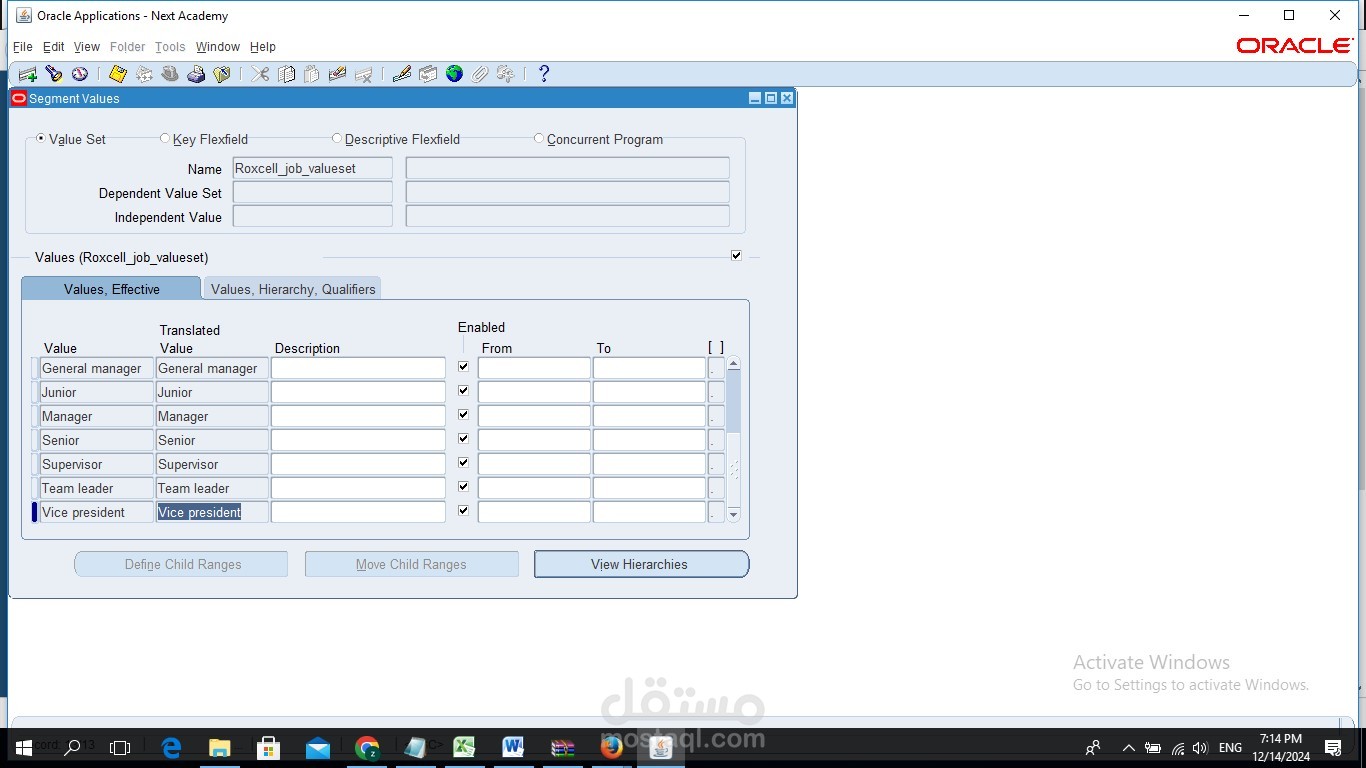
Task: Click the Attachments paperclip icon
Action: click(480, 74)
